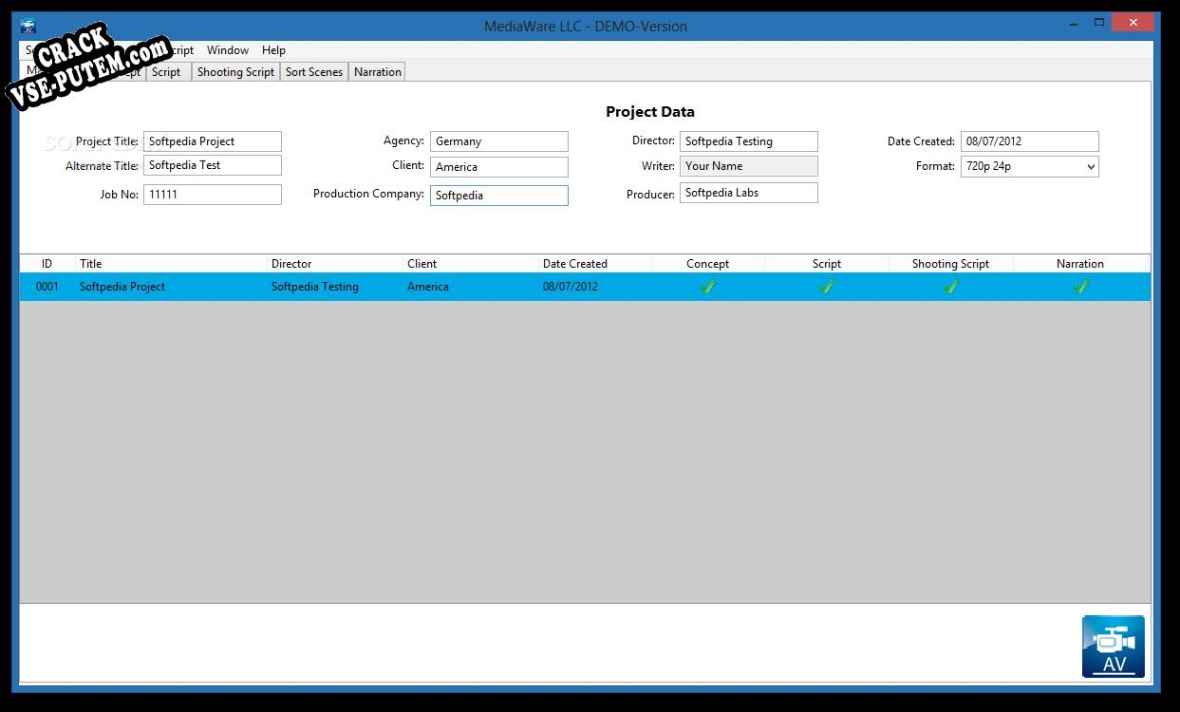Click the Project Title input field
This screenshot has width=1180, height=712.
coord(212,141)
